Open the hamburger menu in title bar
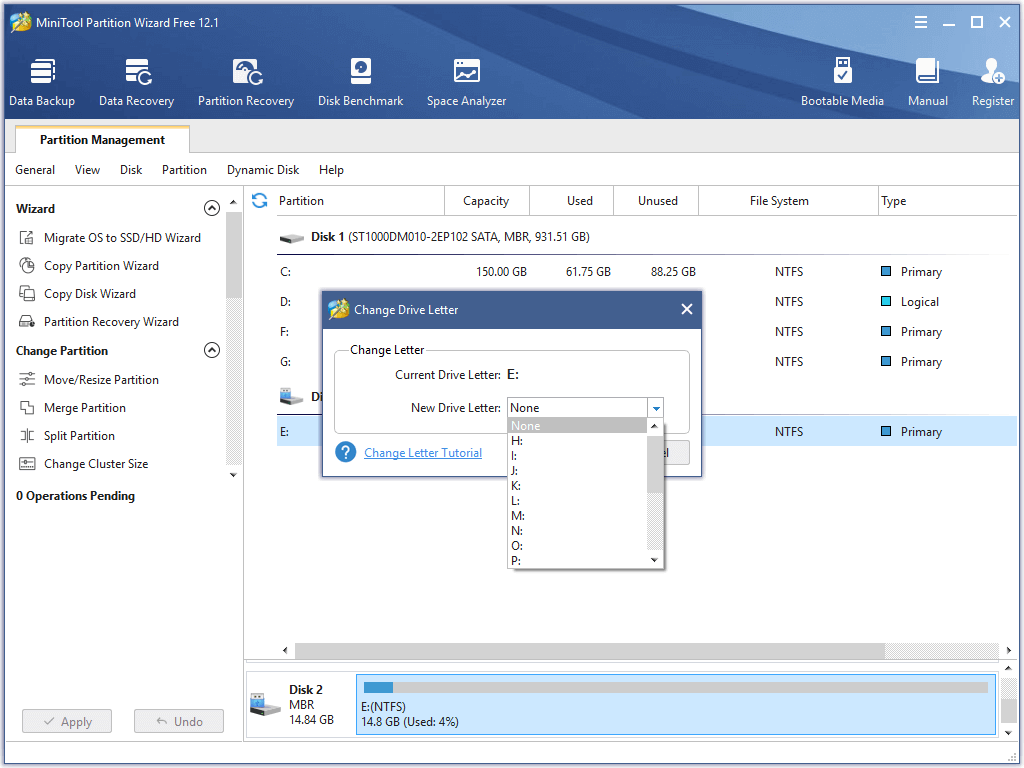The height and width of the screenshot is (768, 1024). [921, 22]
